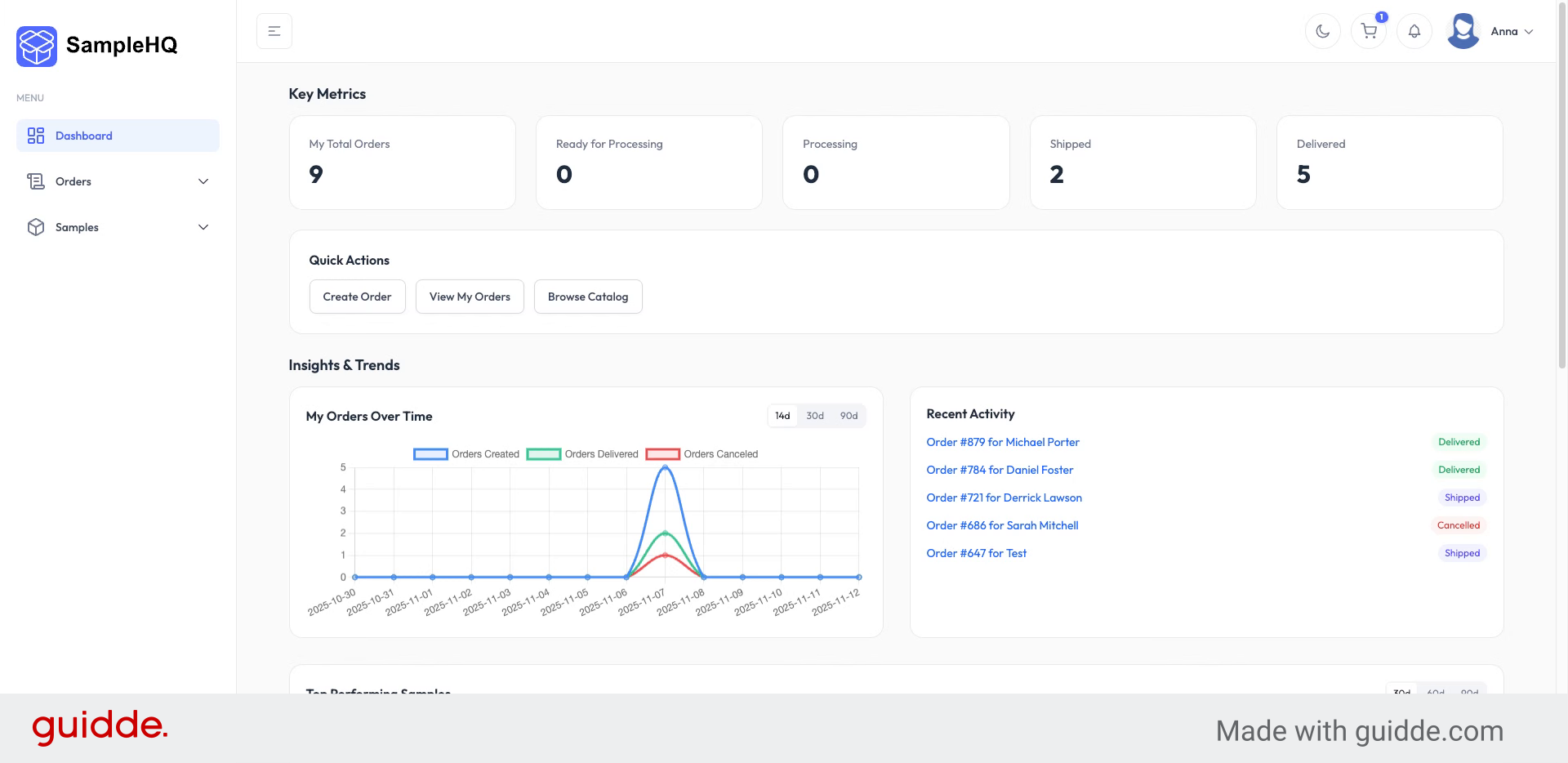1568x763 pixels.
Task: Click the SampleHQ logo icon
Action: (37, 46)
